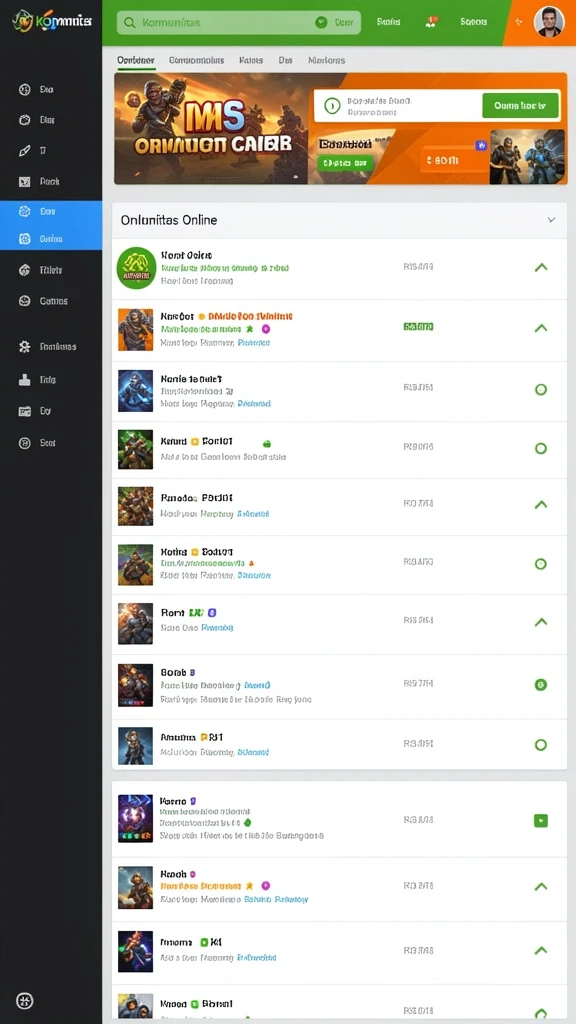The image size is (576, 1024).
Task: Click the pencil icon in the left sidebar
Action: 25,151
